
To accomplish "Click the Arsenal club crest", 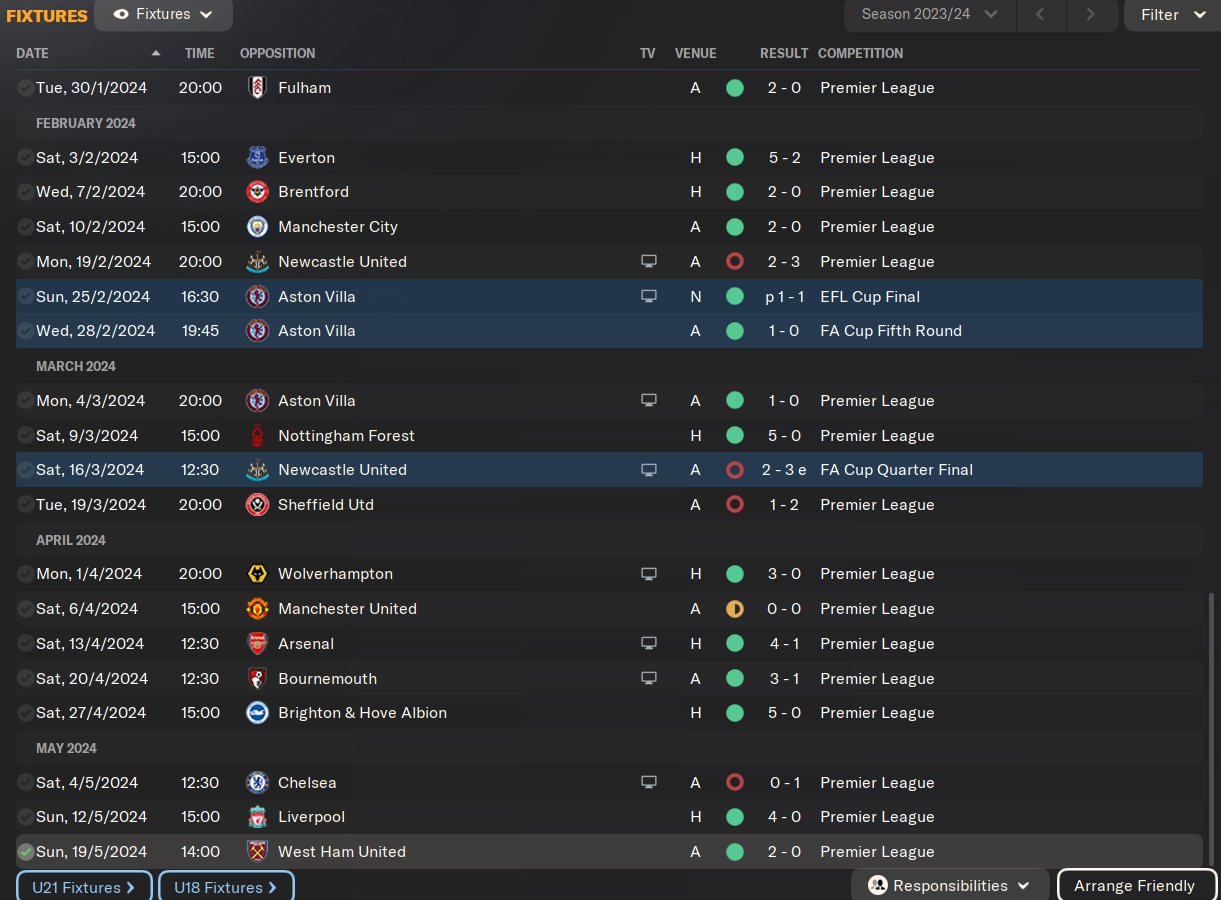I will click(x=257, y=644).
